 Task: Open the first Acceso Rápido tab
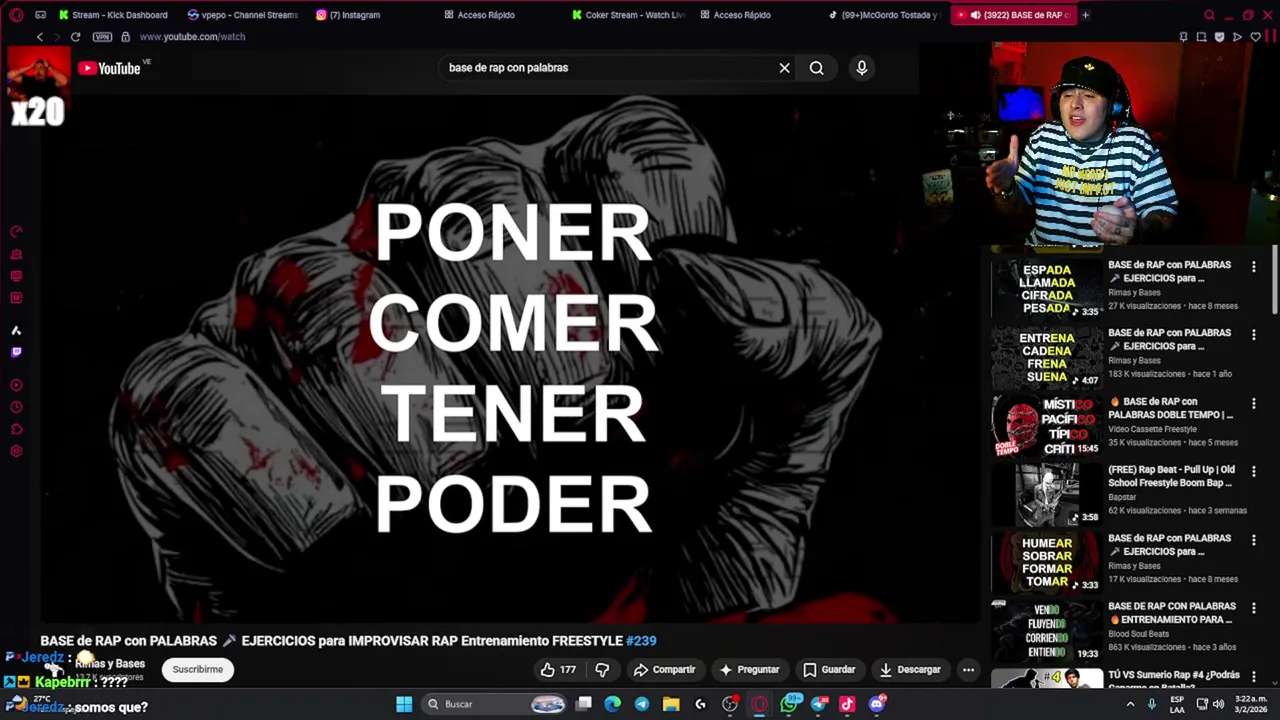tap(479, 15)
